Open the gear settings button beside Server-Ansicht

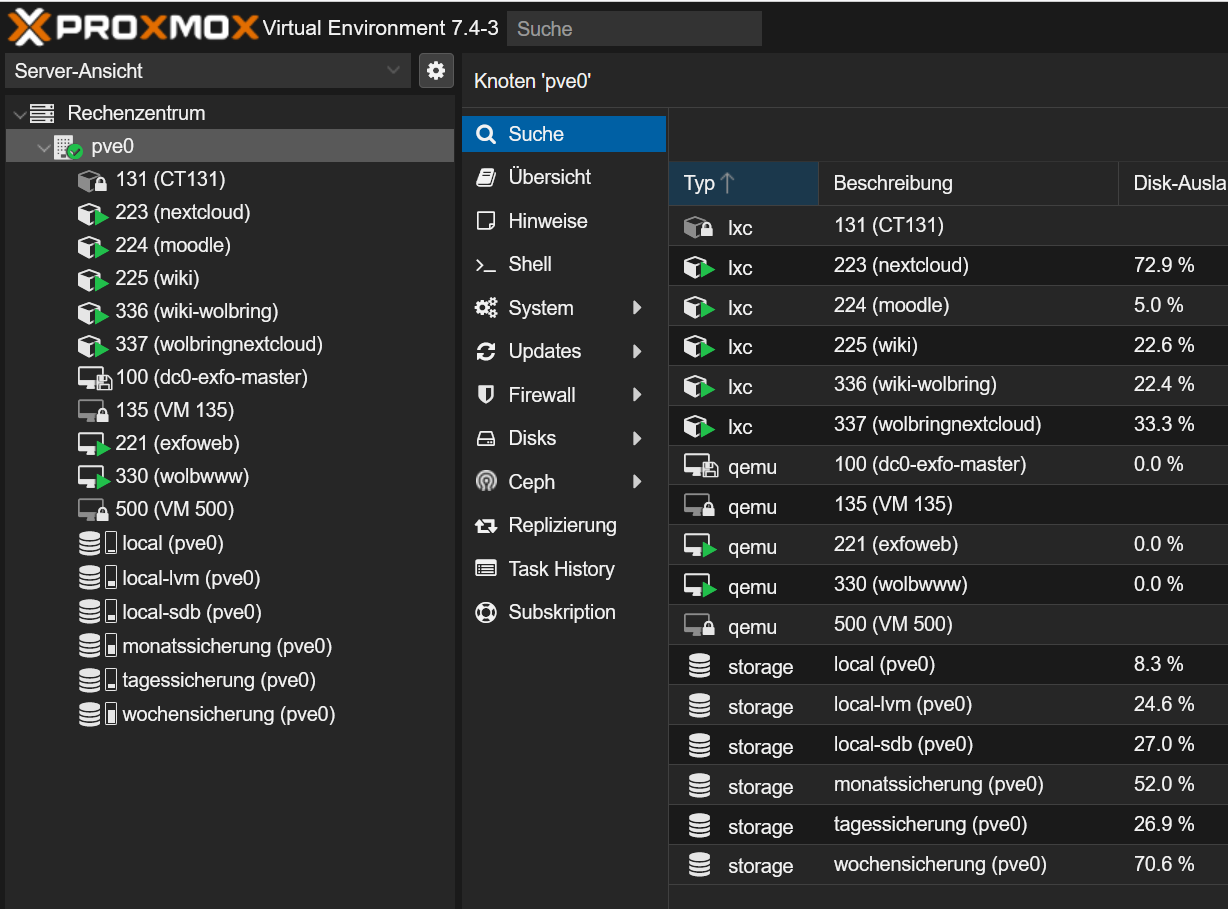pyautogui.click(x=435, y=70)
